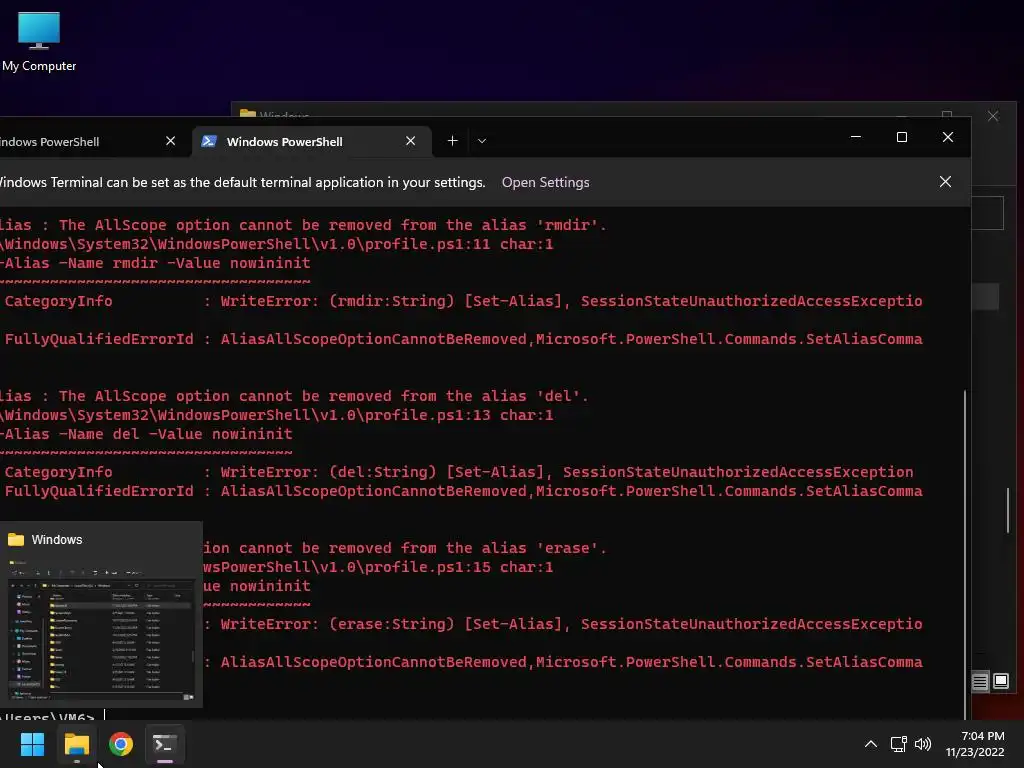The height and width of the screenshot is (768, 1024).
Task: Open the volume tray icon
Action: (923, 744)
